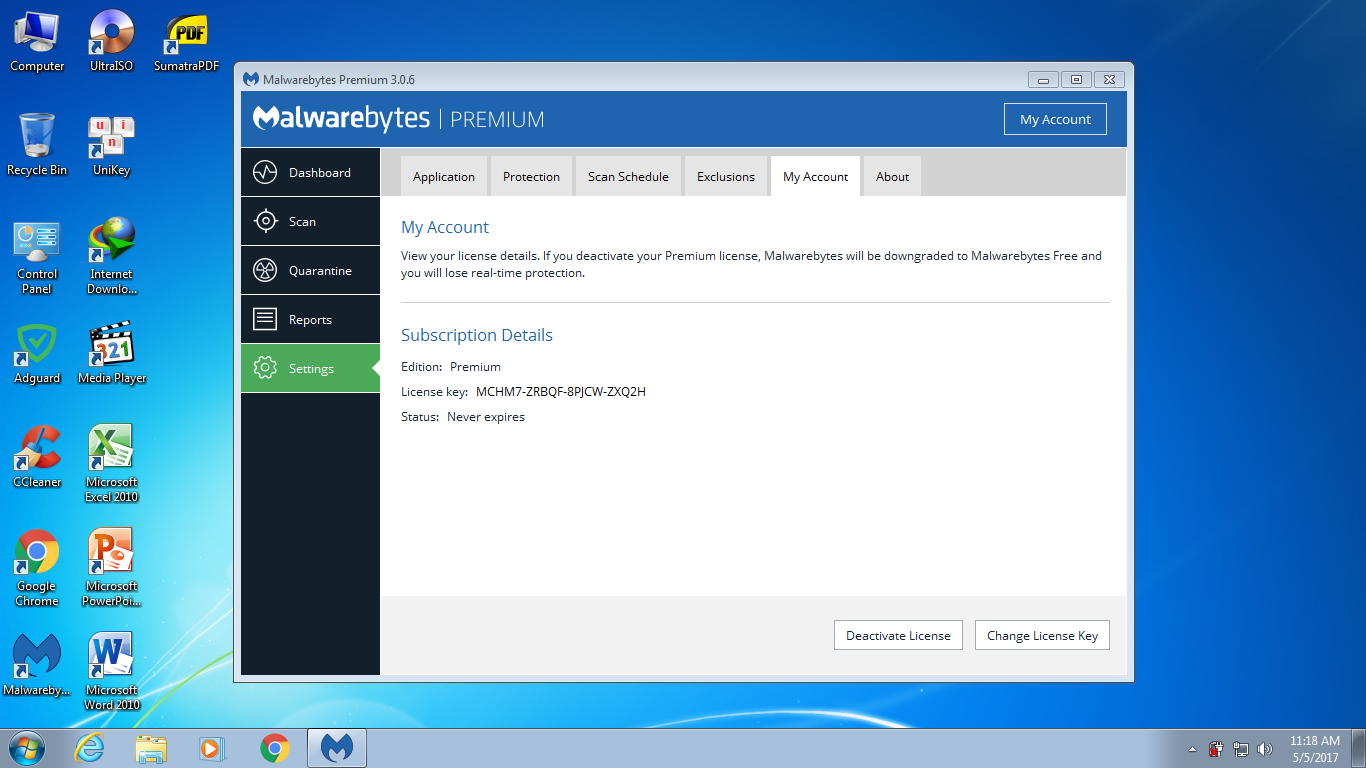The height and width of the screenshot is (768, 1366).
Task: Click the Quarantine radiation icon
Action: point(265,270)
